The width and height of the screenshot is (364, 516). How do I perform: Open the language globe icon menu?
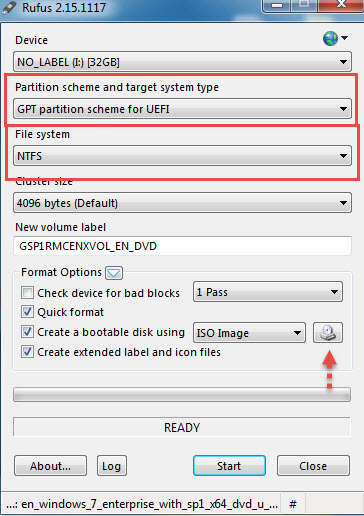click(335, 39)
